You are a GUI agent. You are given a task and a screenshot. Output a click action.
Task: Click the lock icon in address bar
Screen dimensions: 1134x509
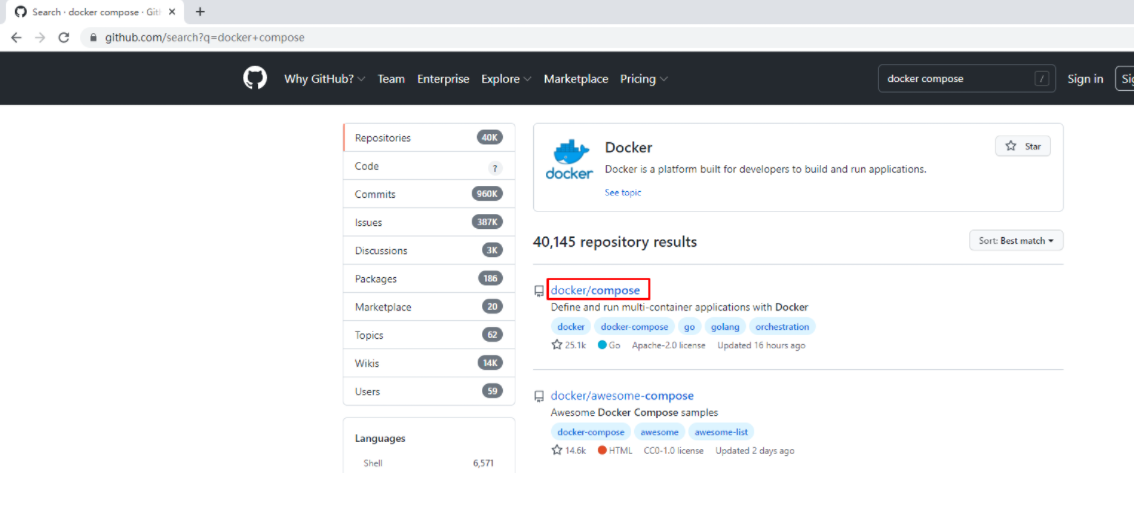(93, 38)
